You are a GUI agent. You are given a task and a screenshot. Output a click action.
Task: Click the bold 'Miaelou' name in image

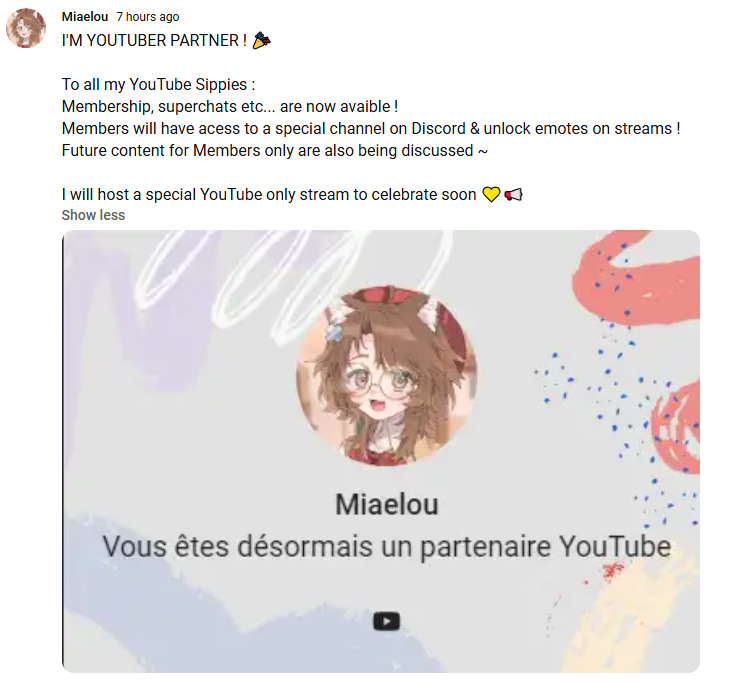(387, 504)
